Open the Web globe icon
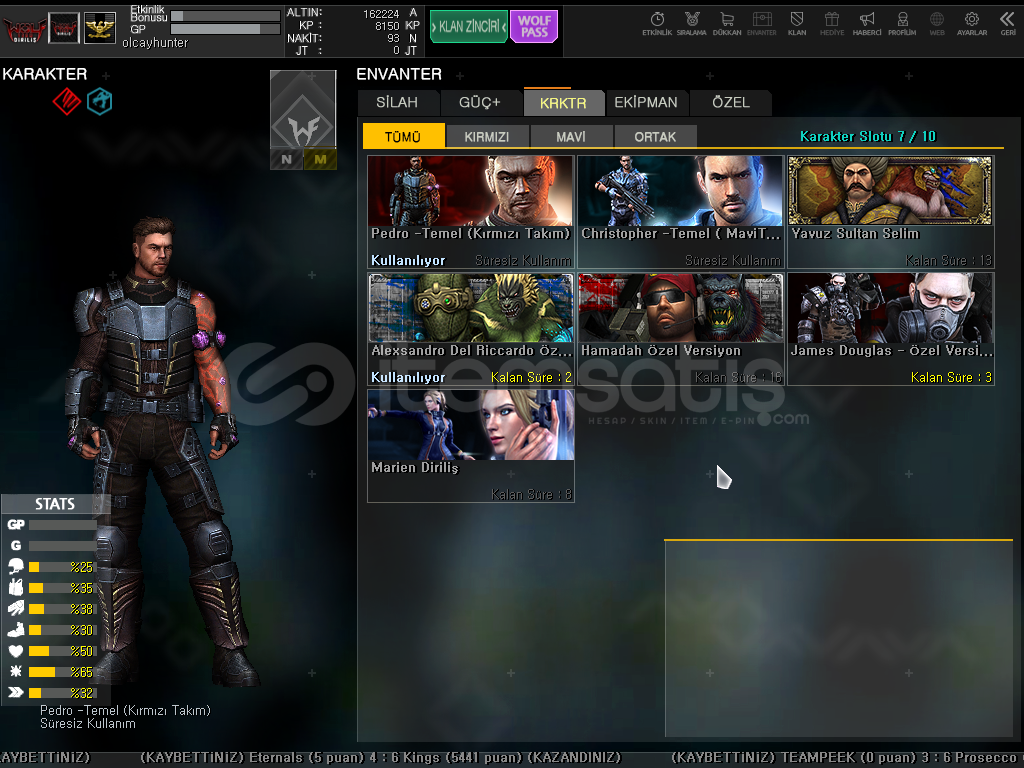1024x768 pixels. (x=937, y=24)
